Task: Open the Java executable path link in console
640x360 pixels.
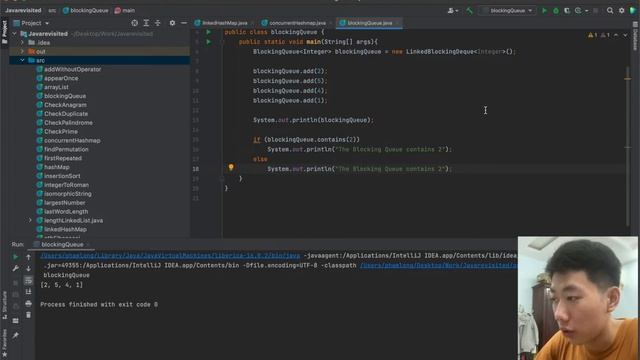Action: [170, 256]
